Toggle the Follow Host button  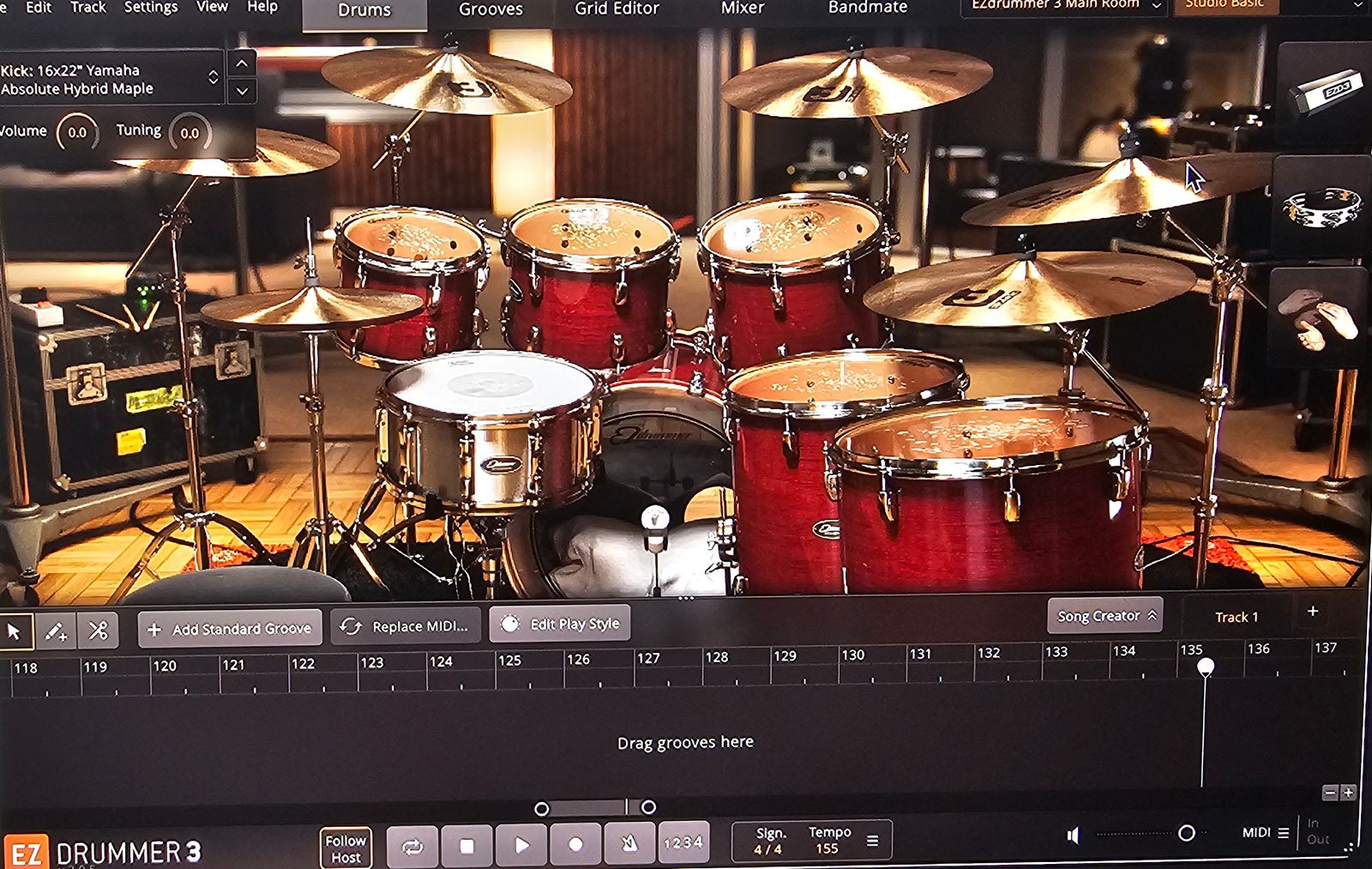[346, 848]
